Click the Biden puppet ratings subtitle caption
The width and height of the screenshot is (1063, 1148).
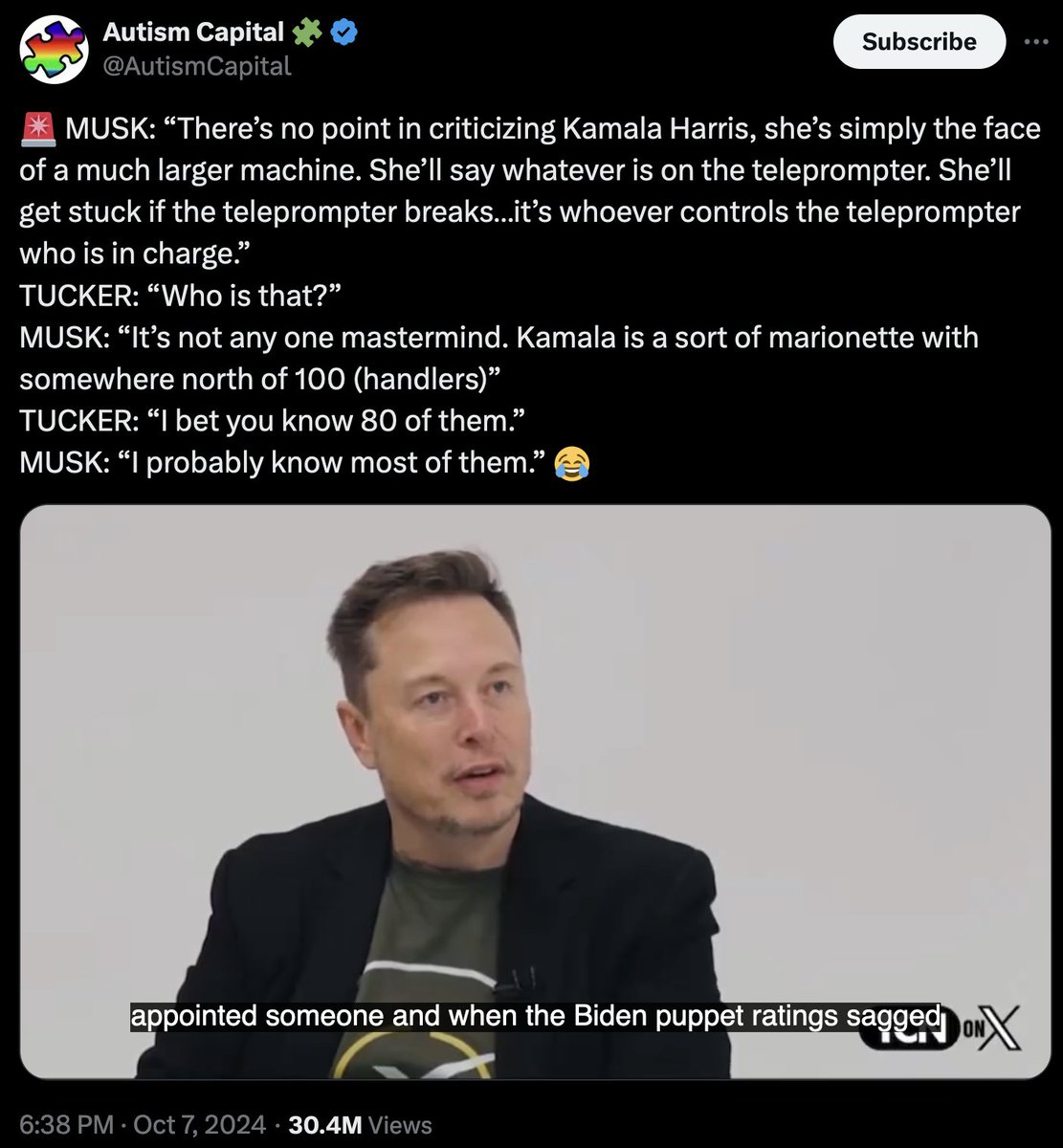(x=535, y=1016)
